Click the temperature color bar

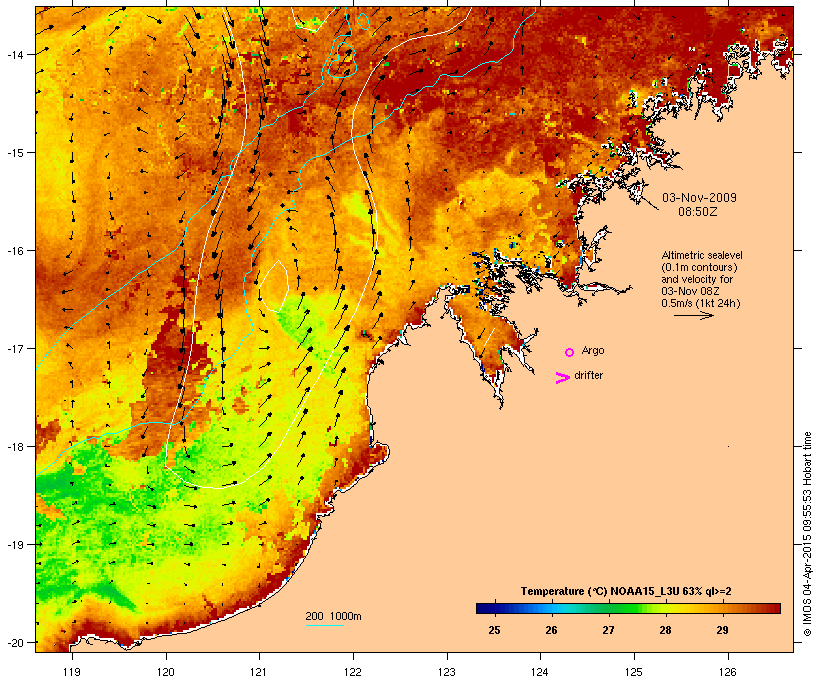click(628, 608)
